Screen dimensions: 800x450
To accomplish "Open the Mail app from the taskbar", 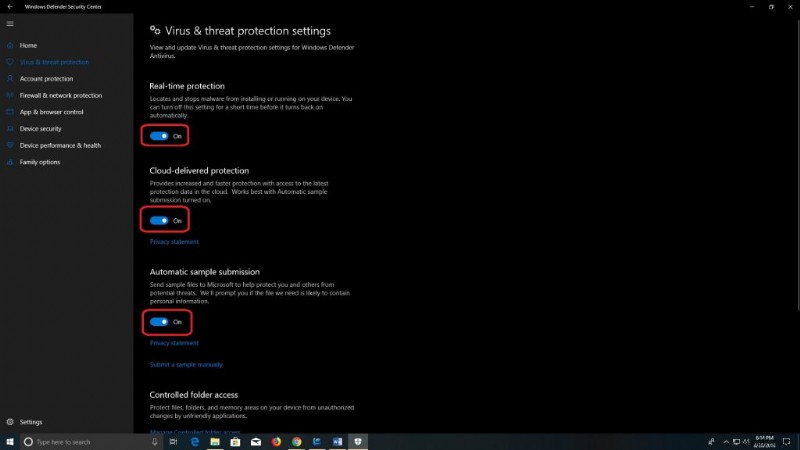I will [256, 442].
